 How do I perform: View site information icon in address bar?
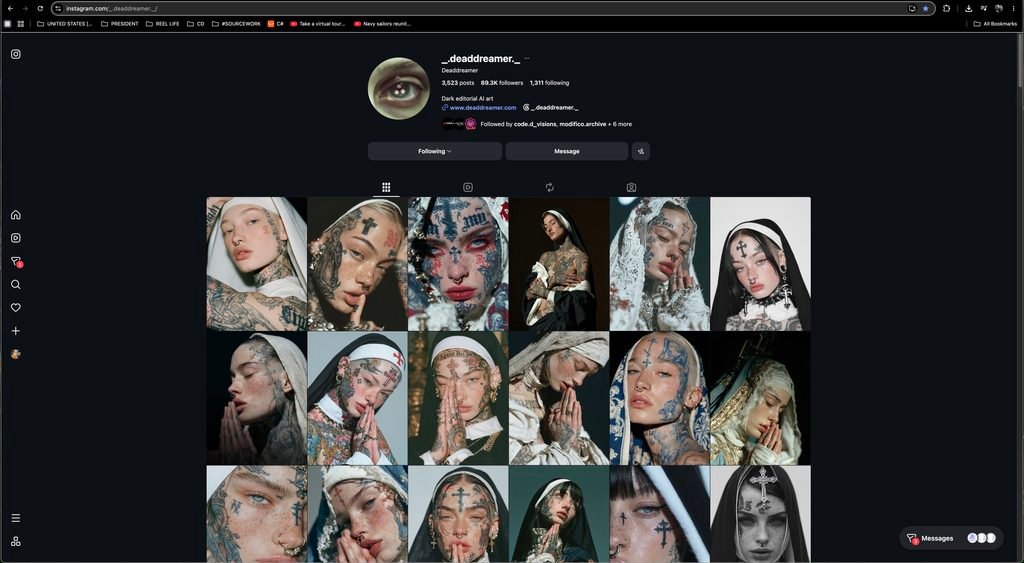pyautogui.click(x=58, y=8)
